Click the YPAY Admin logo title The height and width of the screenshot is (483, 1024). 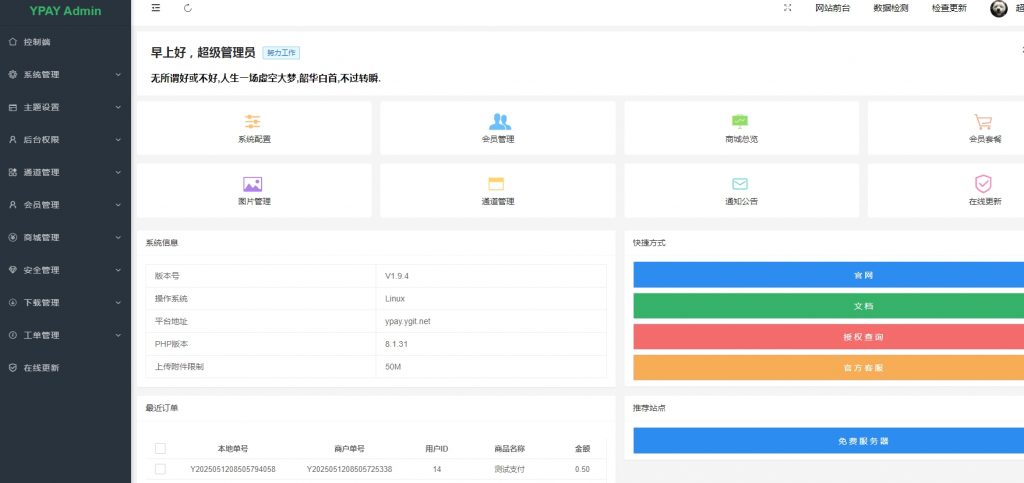point(65,10)
